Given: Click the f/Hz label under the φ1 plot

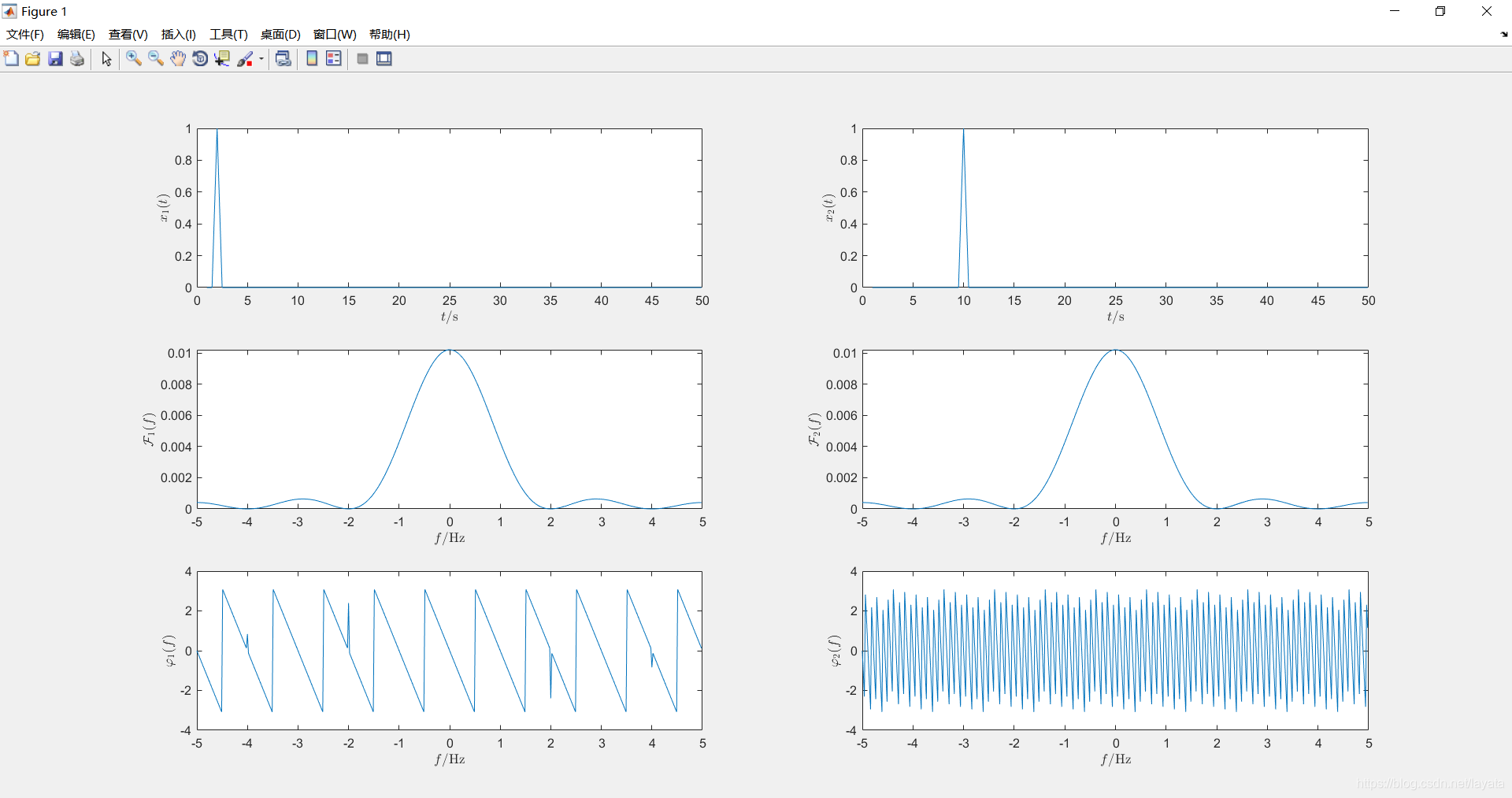Looking at the screenshot, I should 450,759.
